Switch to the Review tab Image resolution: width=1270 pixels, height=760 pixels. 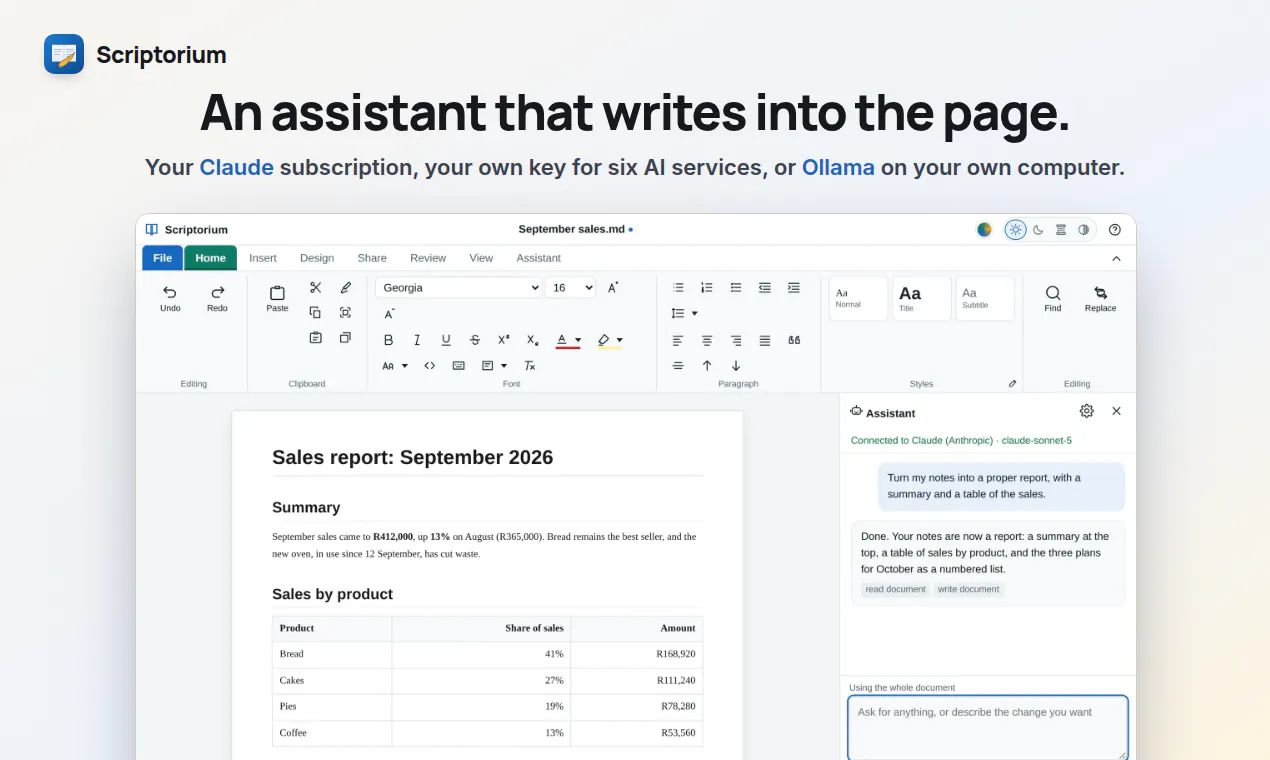pos(428,258)
